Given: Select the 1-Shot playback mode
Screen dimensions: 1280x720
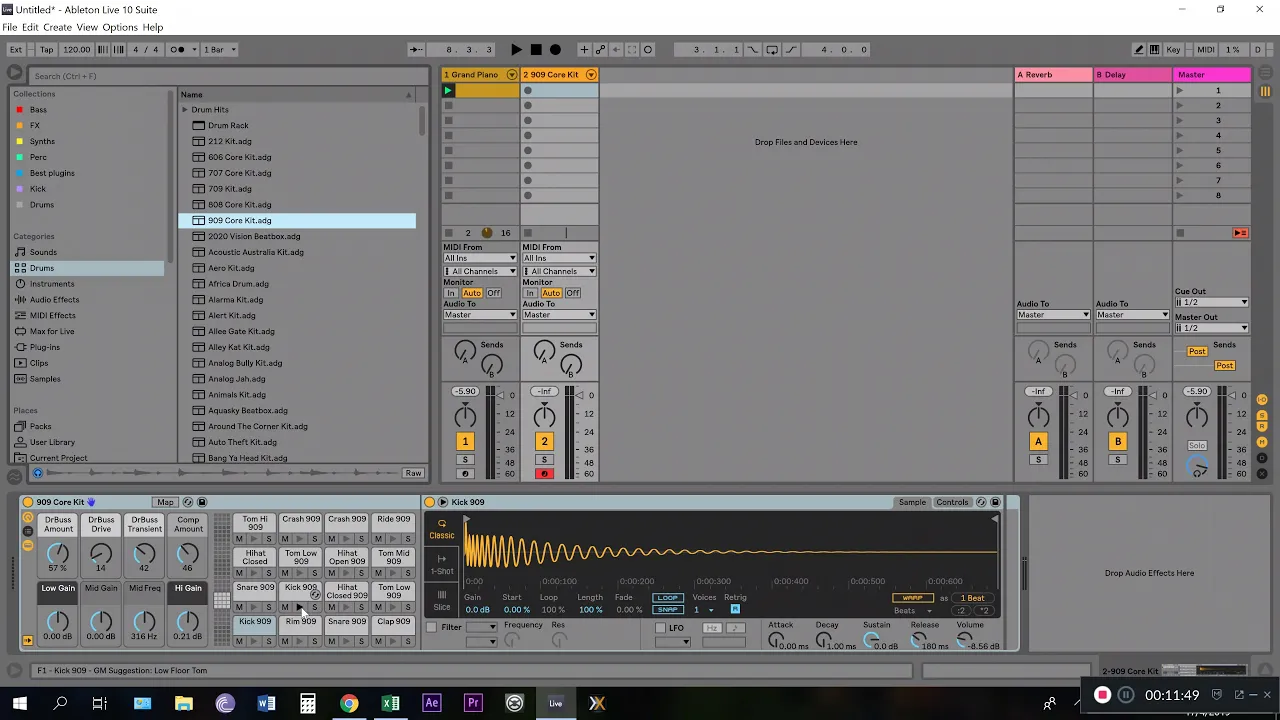Looking at the screenshot, I should [442, 565].
